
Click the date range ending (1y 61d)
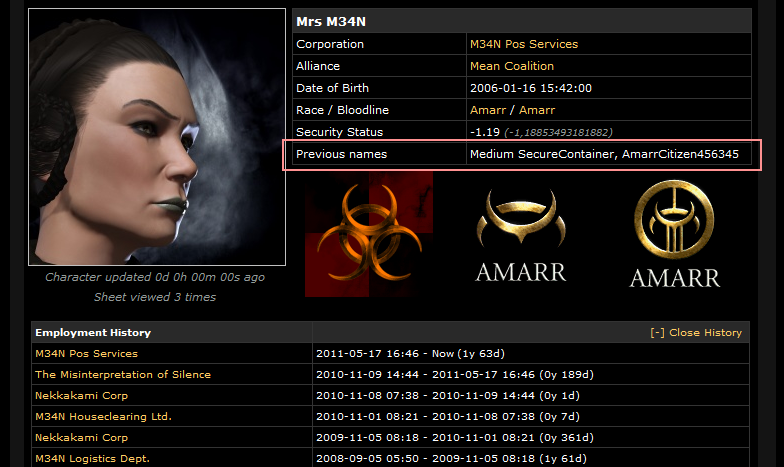click(451, 458)
